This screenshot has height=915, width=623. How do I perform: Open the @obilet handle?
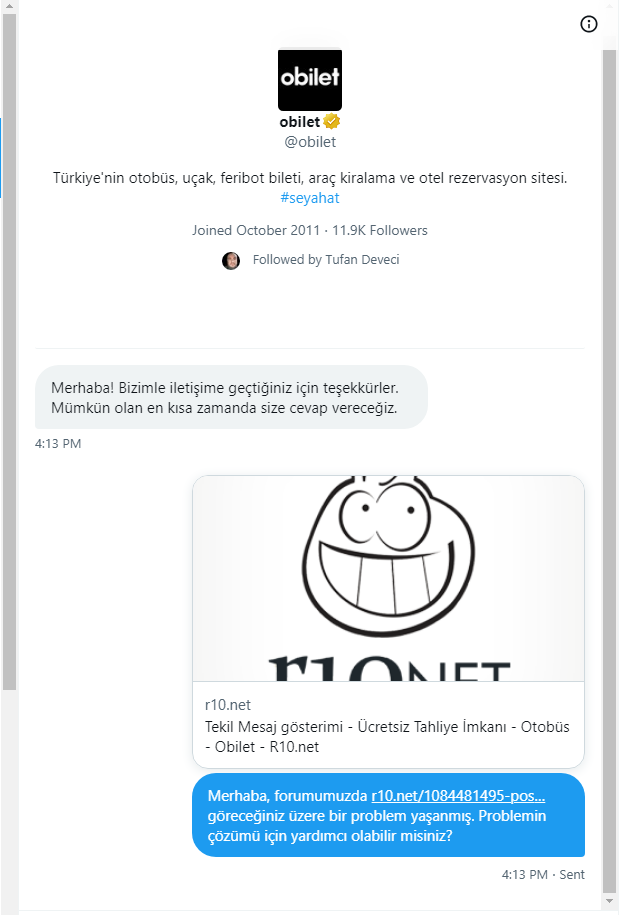tap(310, 142)
